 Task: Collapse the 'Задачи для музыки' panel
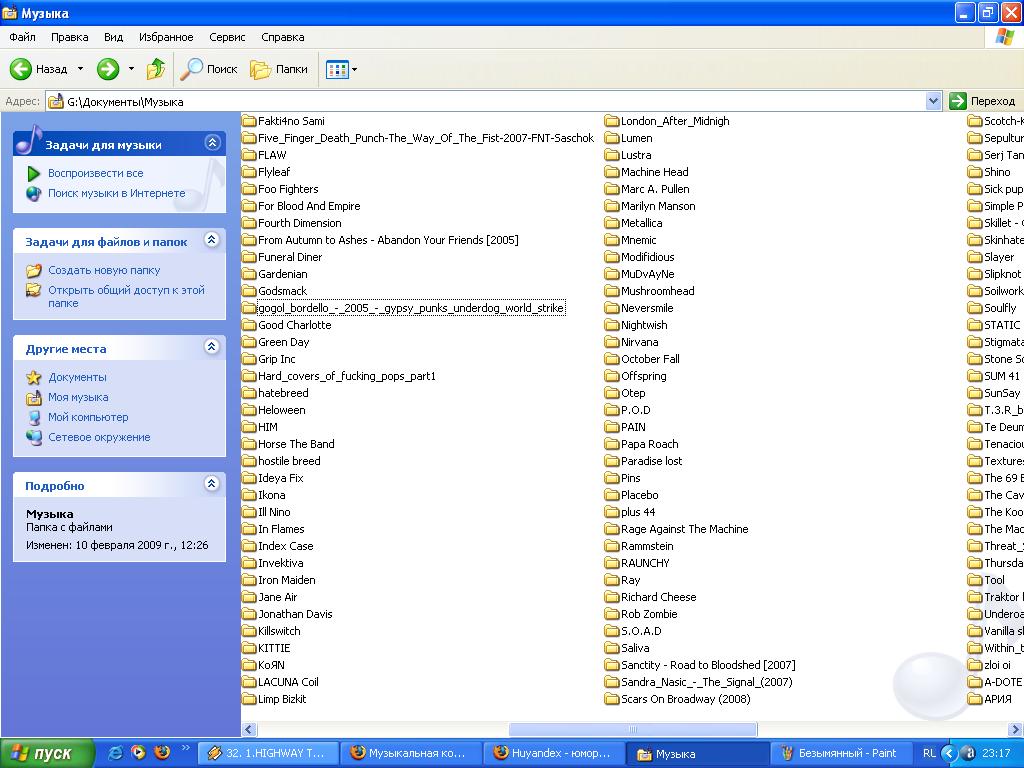[x=211, y=143]
